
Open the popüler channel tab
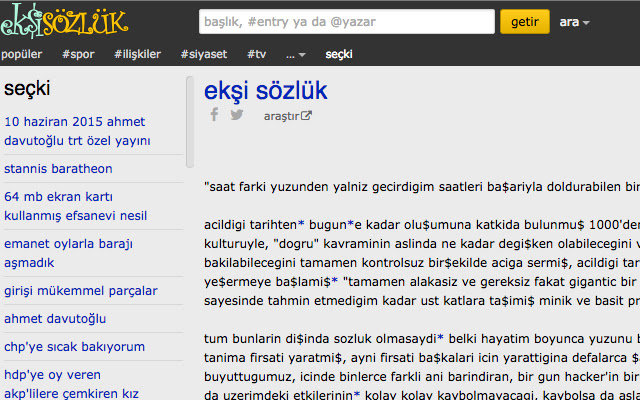tap(21, 54)
